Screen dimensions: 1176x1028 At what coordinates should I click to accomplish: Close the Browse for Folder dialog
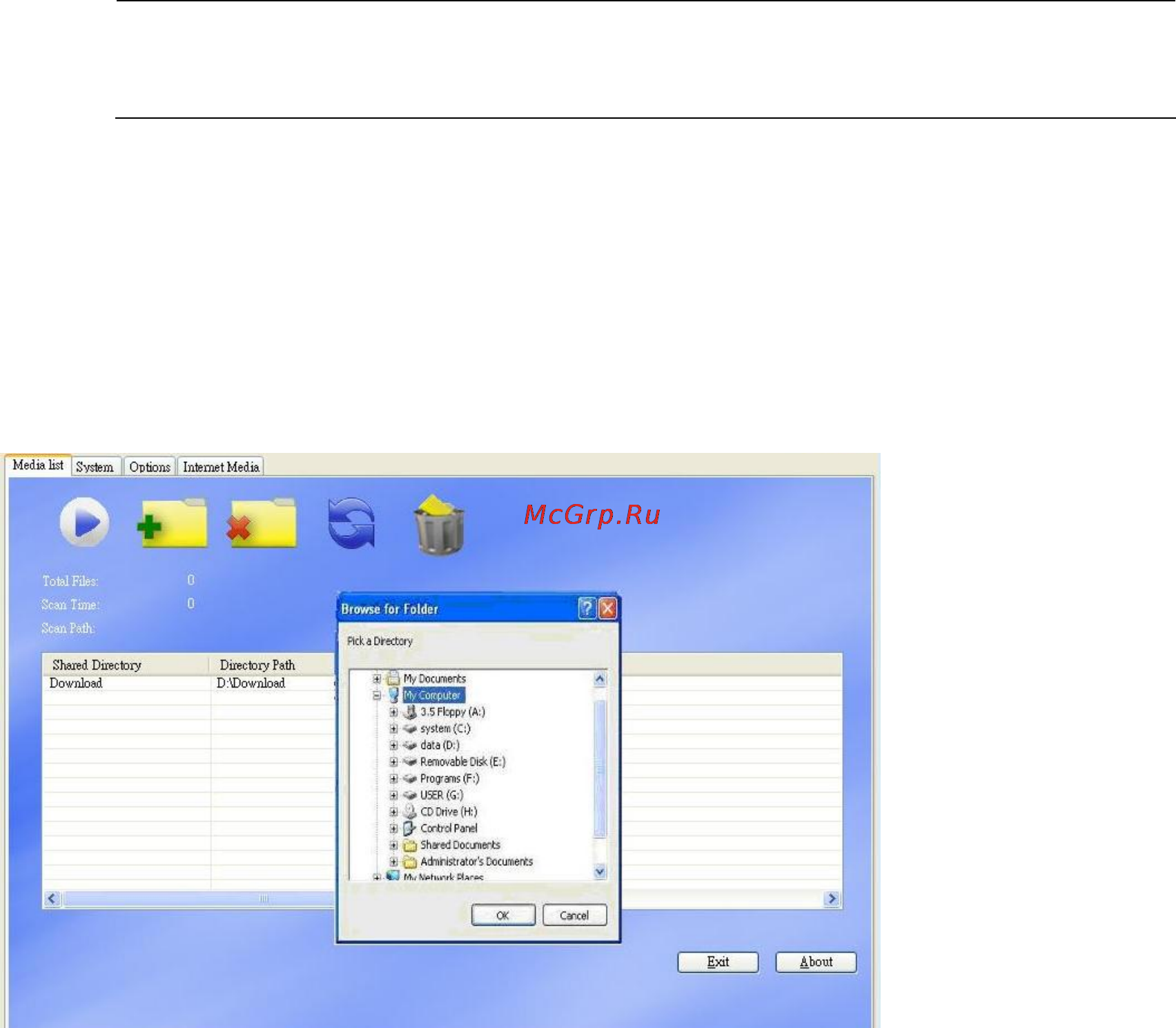click(x=607, y=608)
